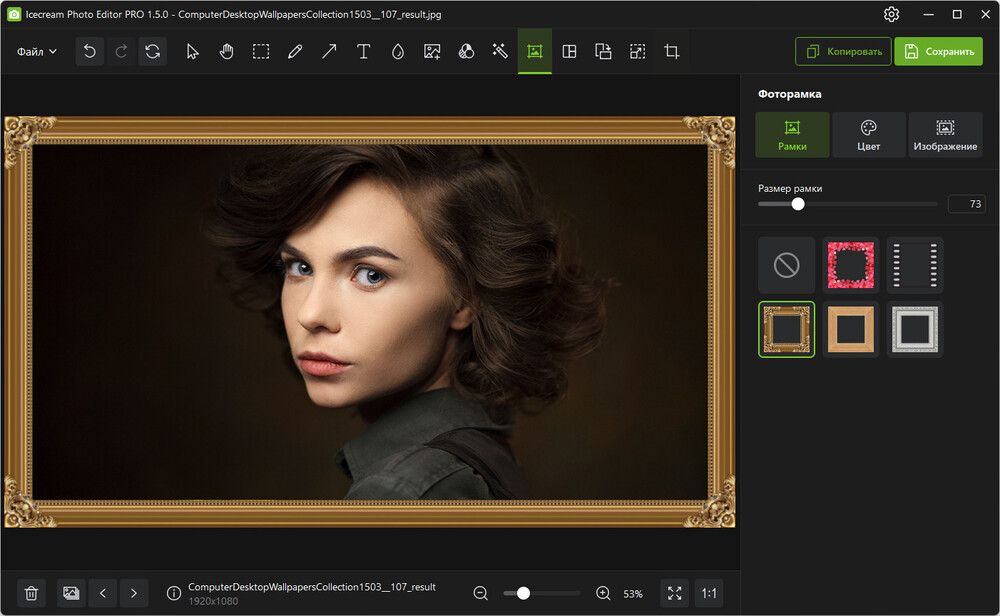This screenshot has width=1000, height=616.
Task: Open the Изображение frame tab
Action: tap(944, 134)
